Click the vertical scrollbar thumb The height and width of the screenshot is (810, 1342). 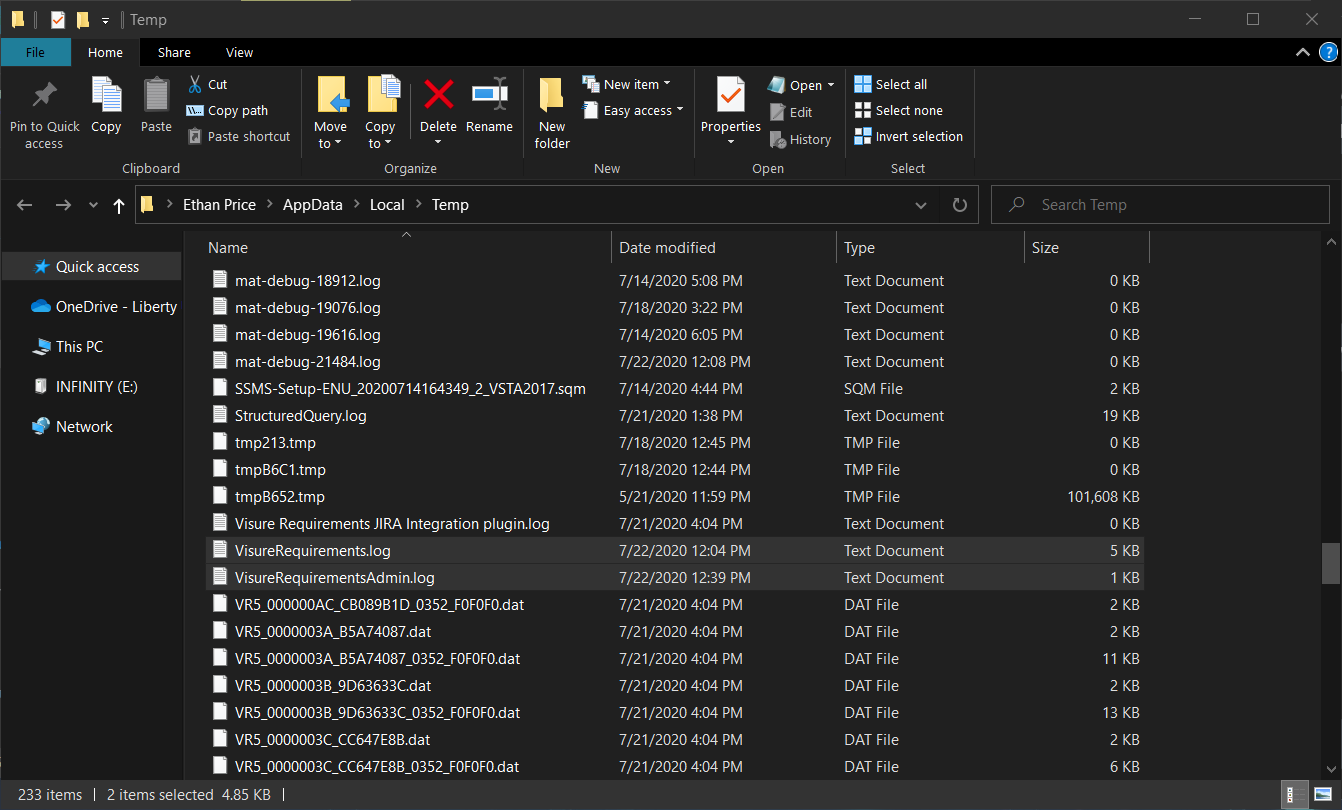click(x=1330, y=563)
